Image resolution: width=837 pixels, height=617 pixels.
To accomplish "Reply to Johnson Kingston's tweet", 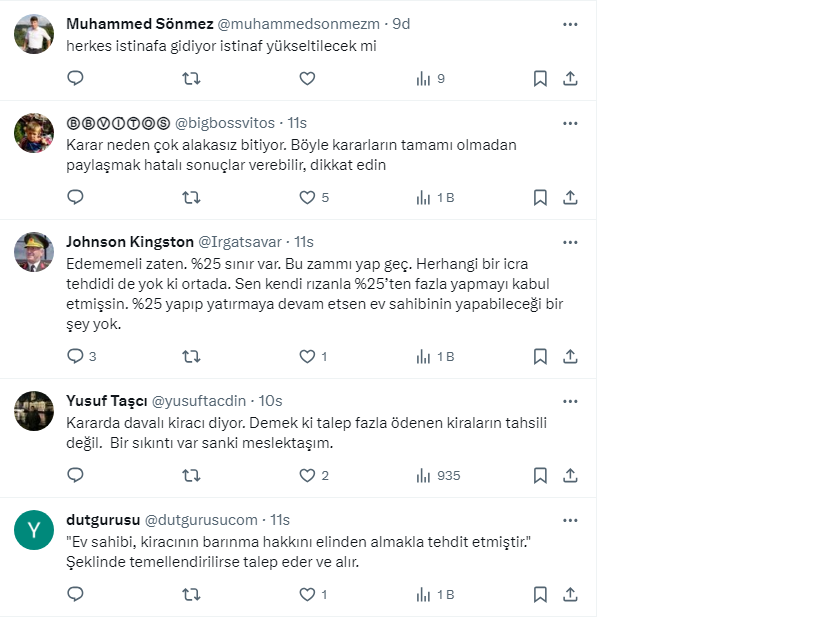I will pos(75,356).
